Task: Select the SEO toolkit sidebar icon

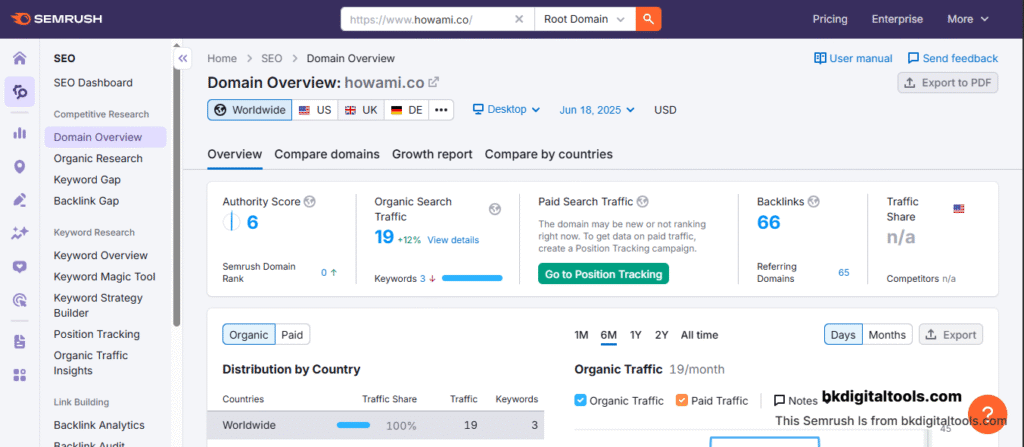Action: click(x=20, y=91)
